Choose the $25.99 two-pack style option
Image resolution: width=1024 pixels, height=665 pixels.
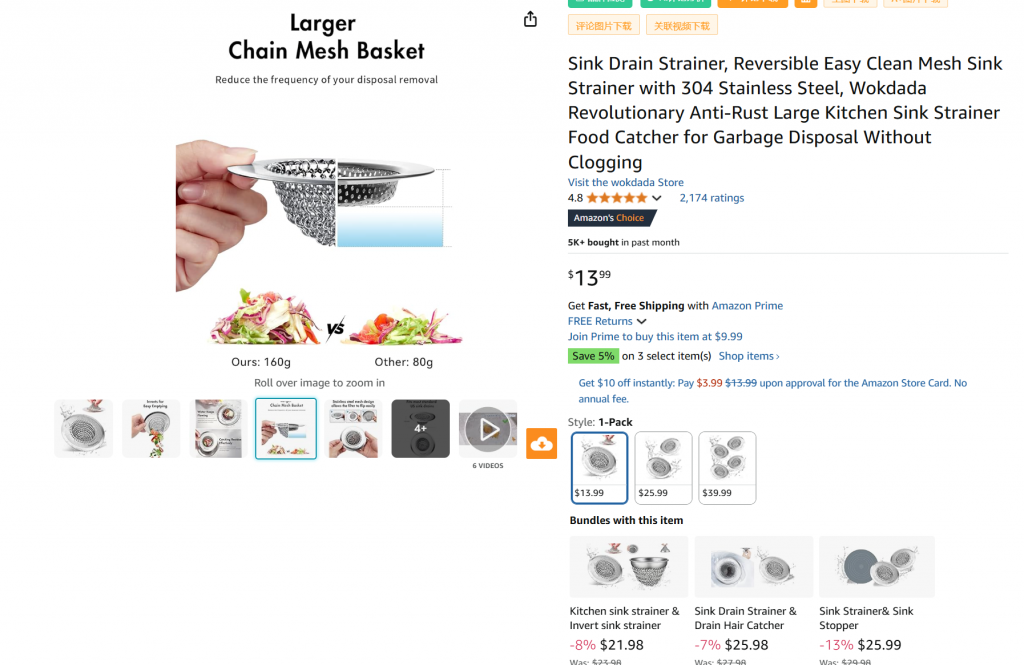tap(663, 467)
